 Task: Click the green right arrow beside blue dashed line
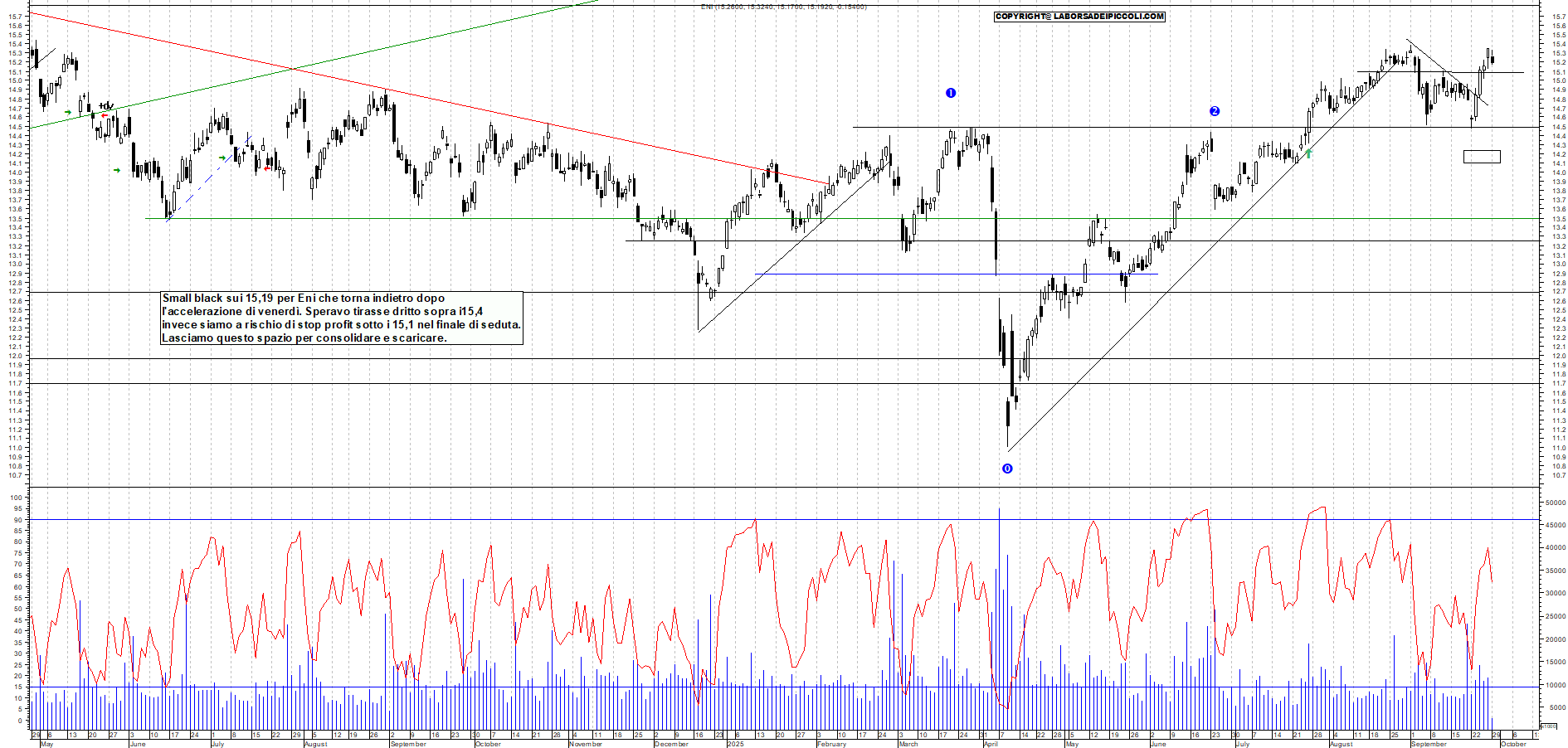point(222,158)
